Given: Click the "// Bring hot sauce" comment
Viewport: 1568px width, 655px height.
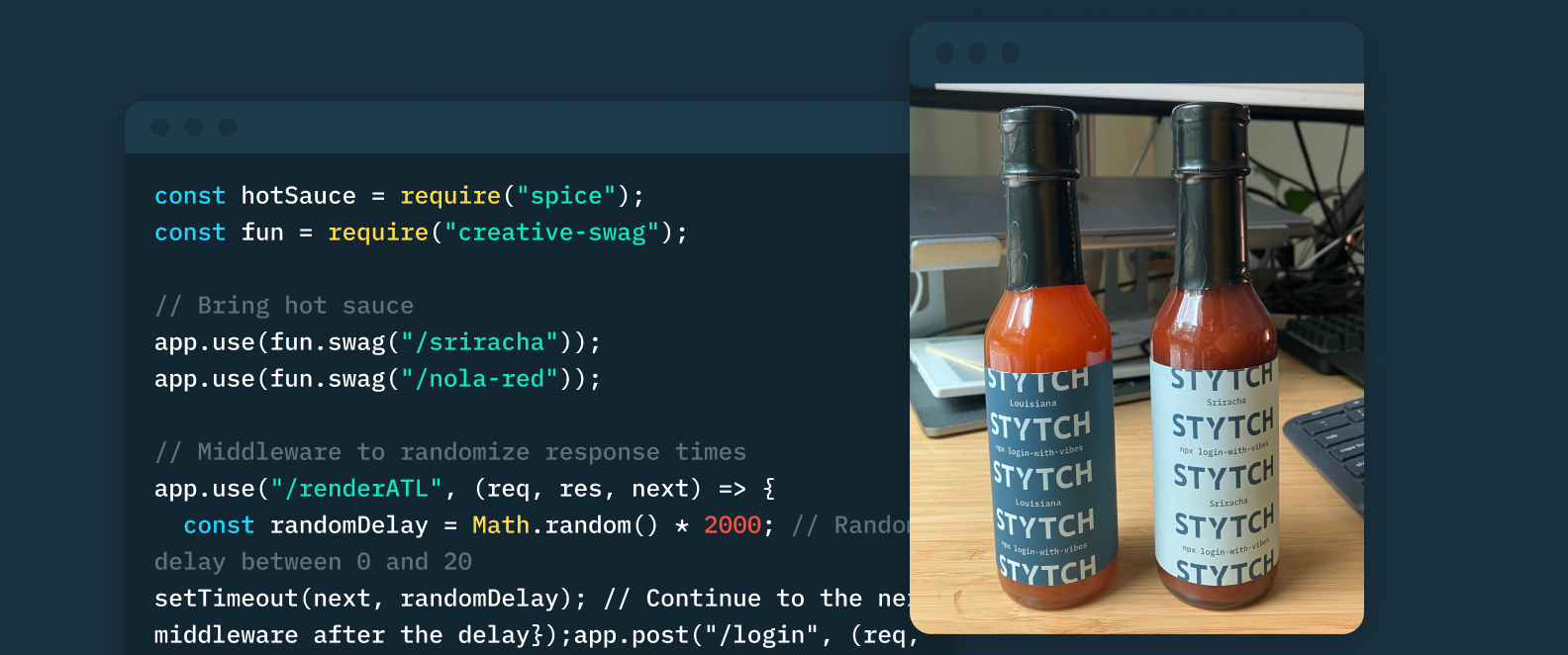Looking at the screenshot, I should (284, 306).
